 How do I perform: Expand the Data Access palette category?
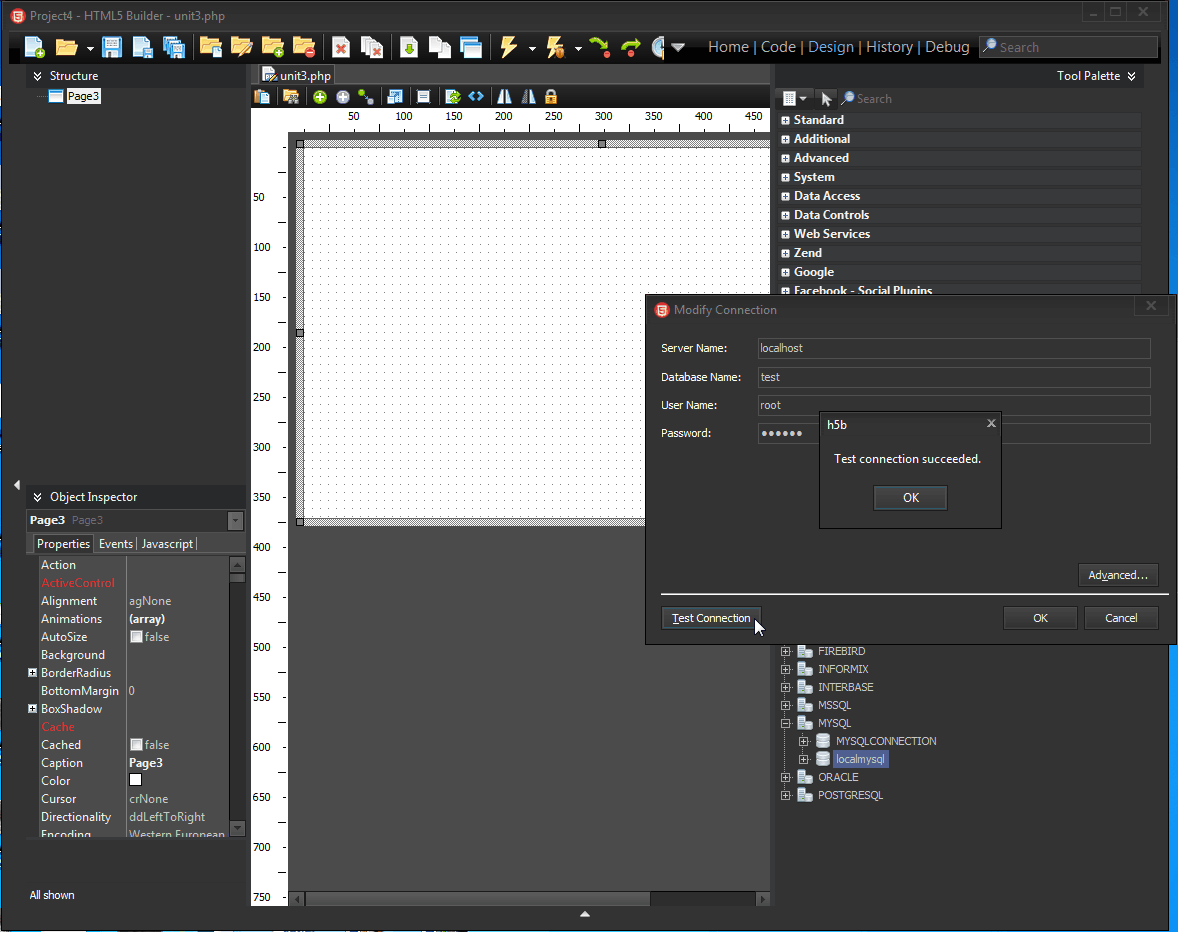(x=785, y=196)
